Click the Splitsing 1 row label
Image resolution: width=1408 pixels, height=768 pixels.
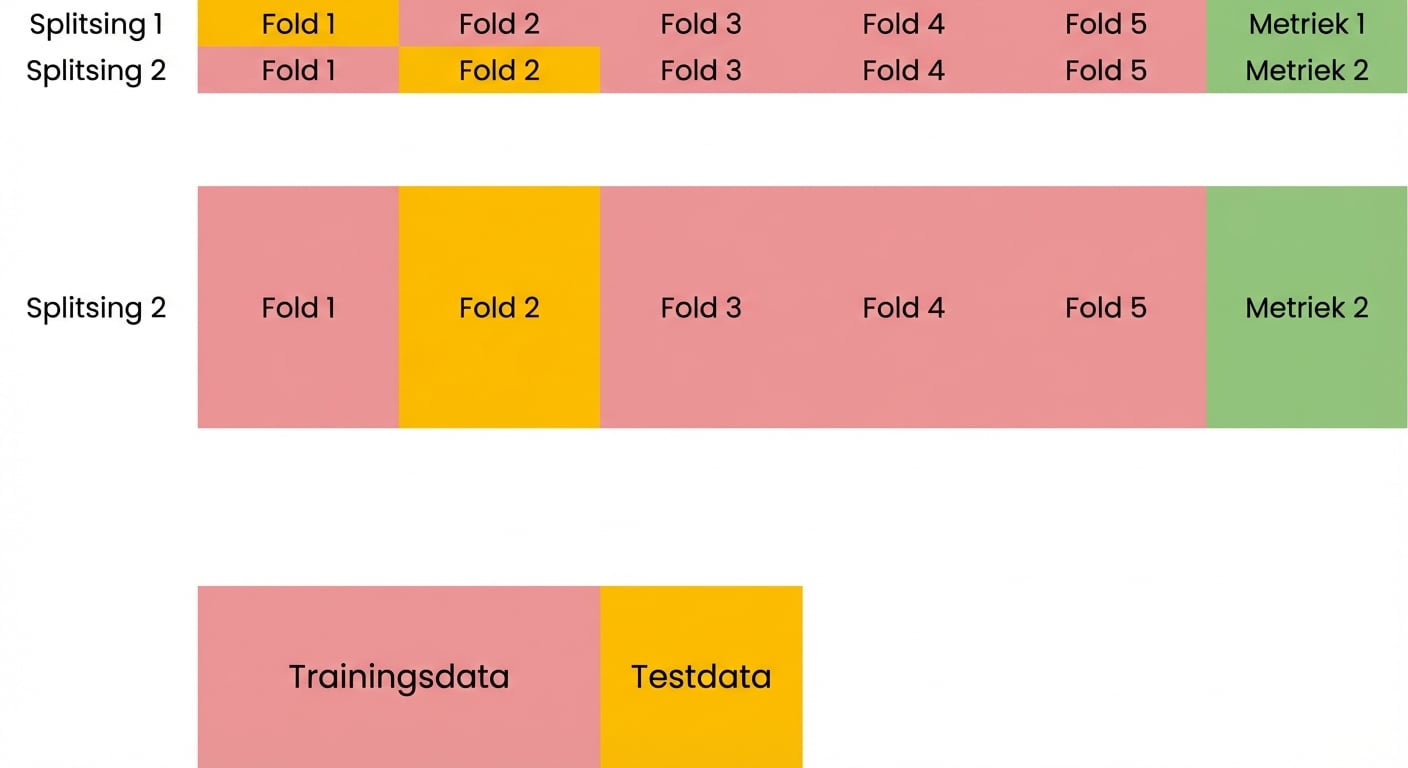pyautogui.click(x=96, y=24)
